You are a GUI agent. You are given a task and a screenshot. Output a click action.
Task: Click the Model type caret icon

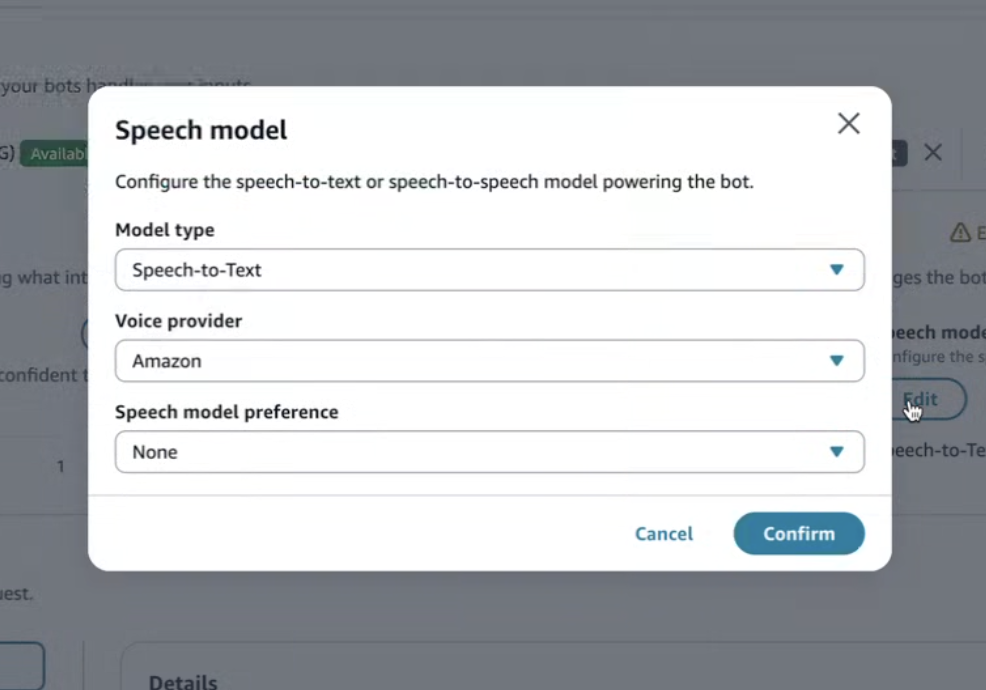pos(838,270)
